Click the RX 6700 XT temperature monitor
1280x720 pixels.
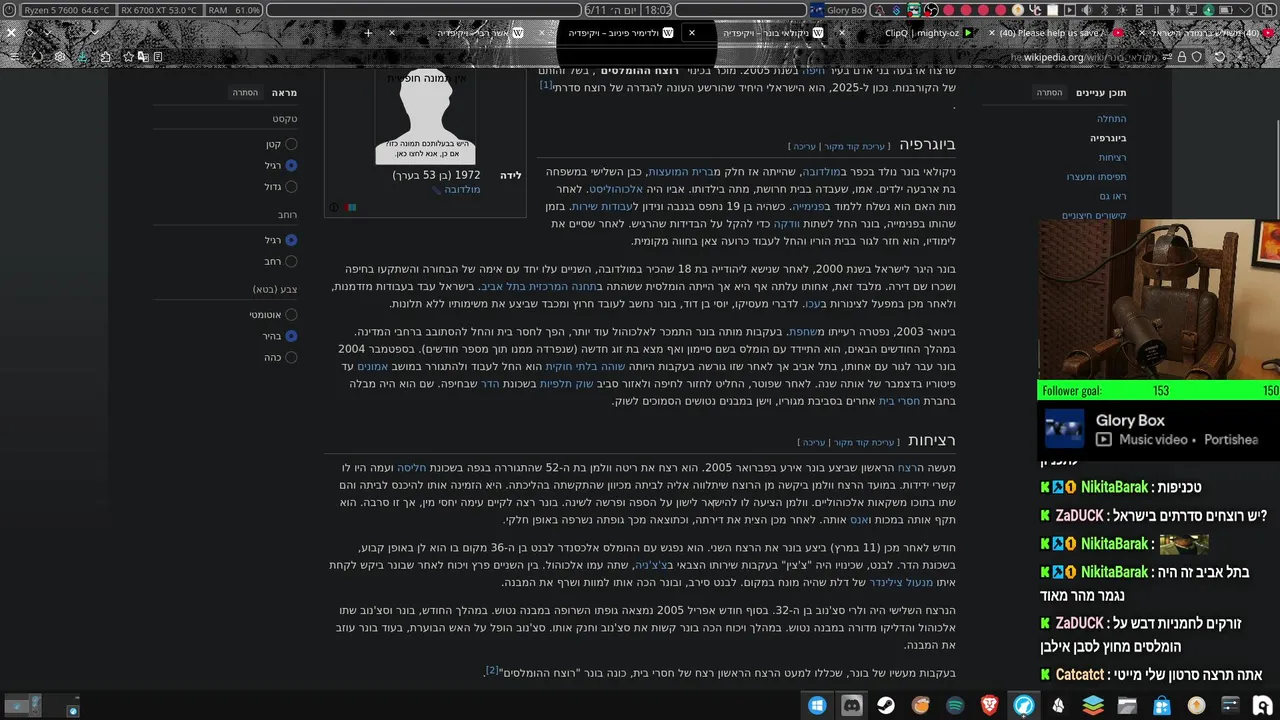pos(158,10)
